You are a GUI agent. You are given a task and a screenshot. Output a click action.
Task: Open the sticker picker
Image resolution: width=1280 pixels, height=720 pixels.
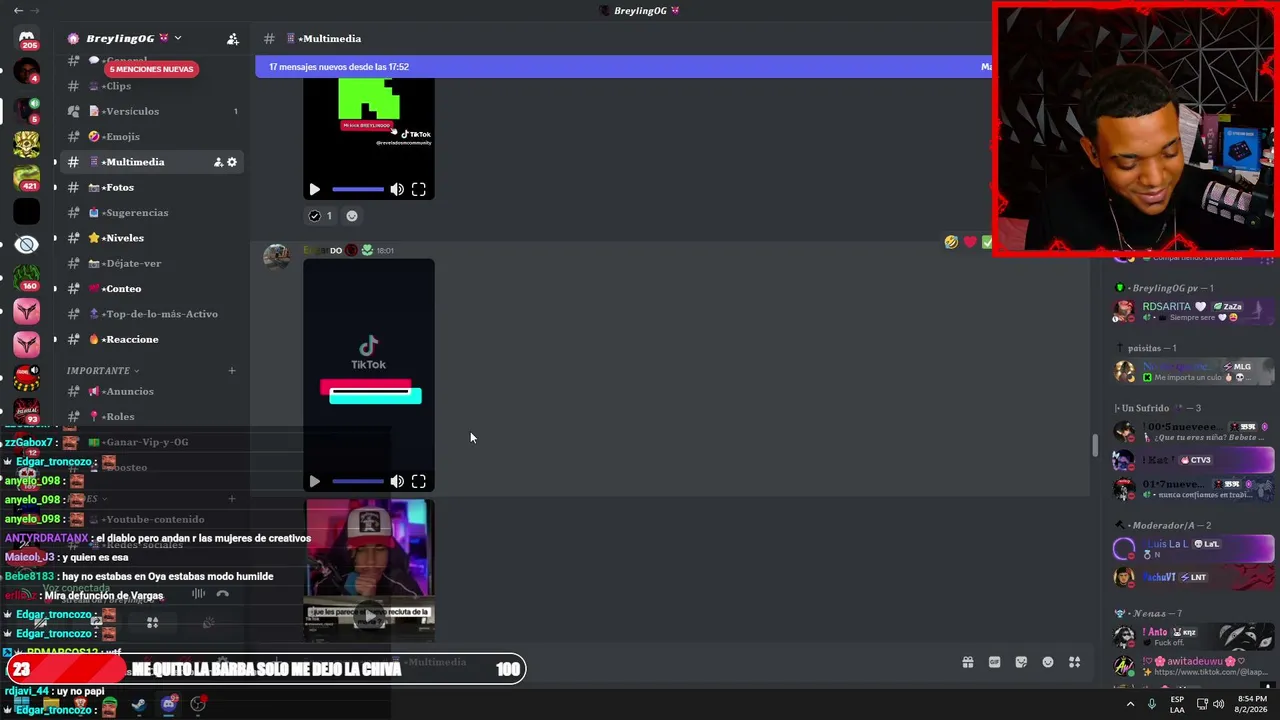tap(1021, 662)
